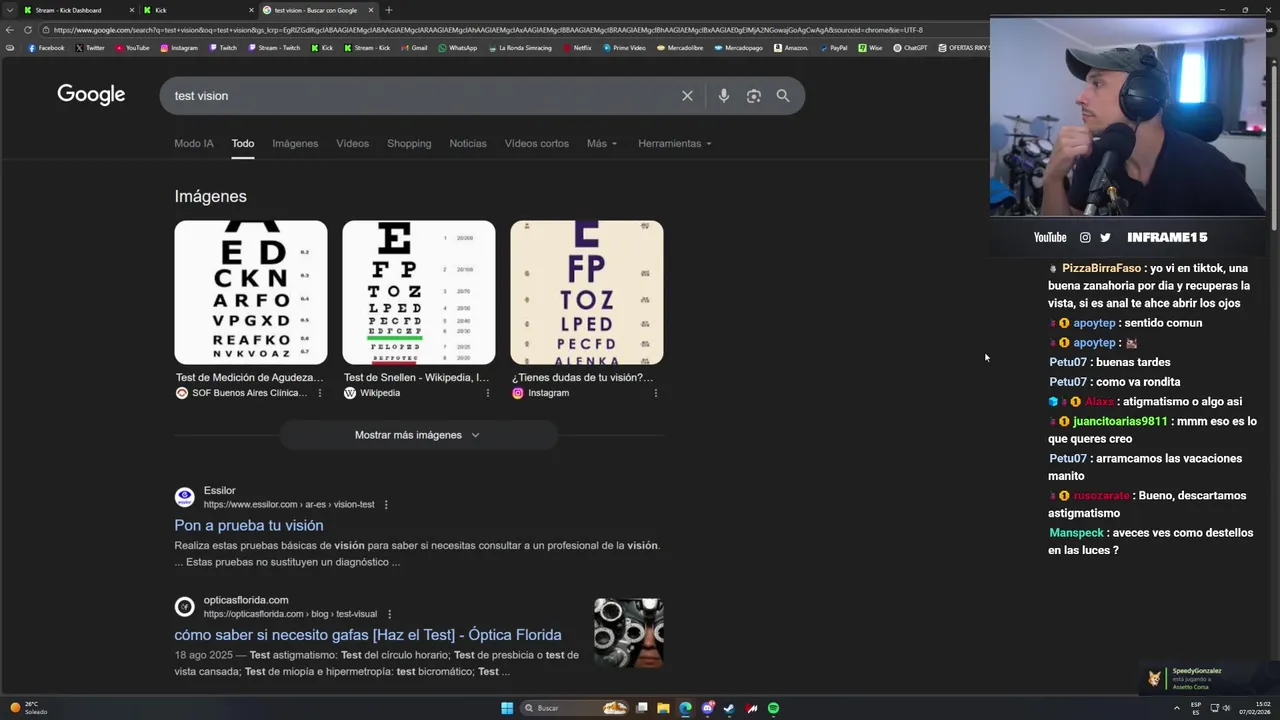
Task: Open weather widget showing 26°C
Action: 28,708
